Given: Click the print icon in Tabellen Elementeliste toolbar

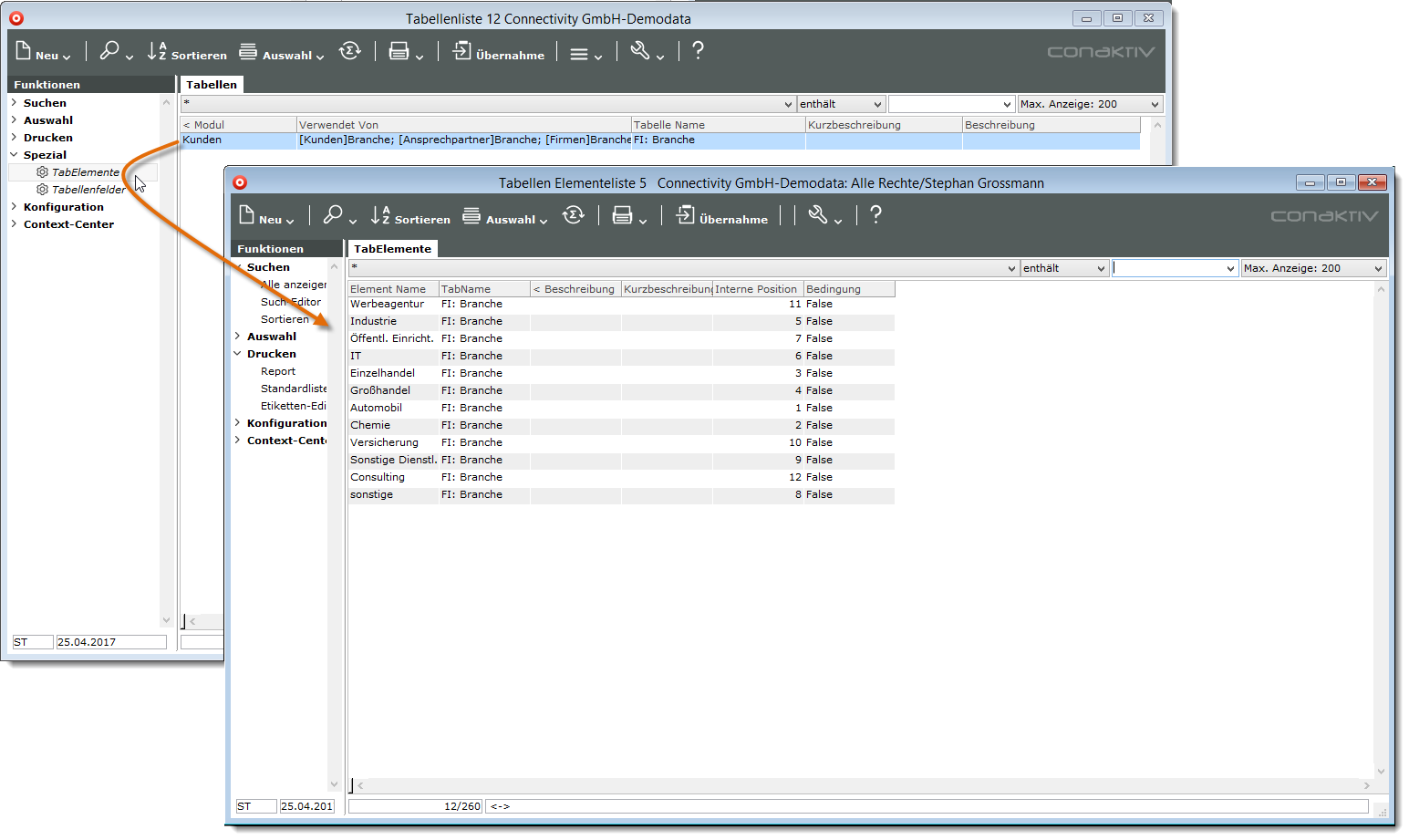Looking at the screenshot, I should pyautogui.click(x=622, y=215).
